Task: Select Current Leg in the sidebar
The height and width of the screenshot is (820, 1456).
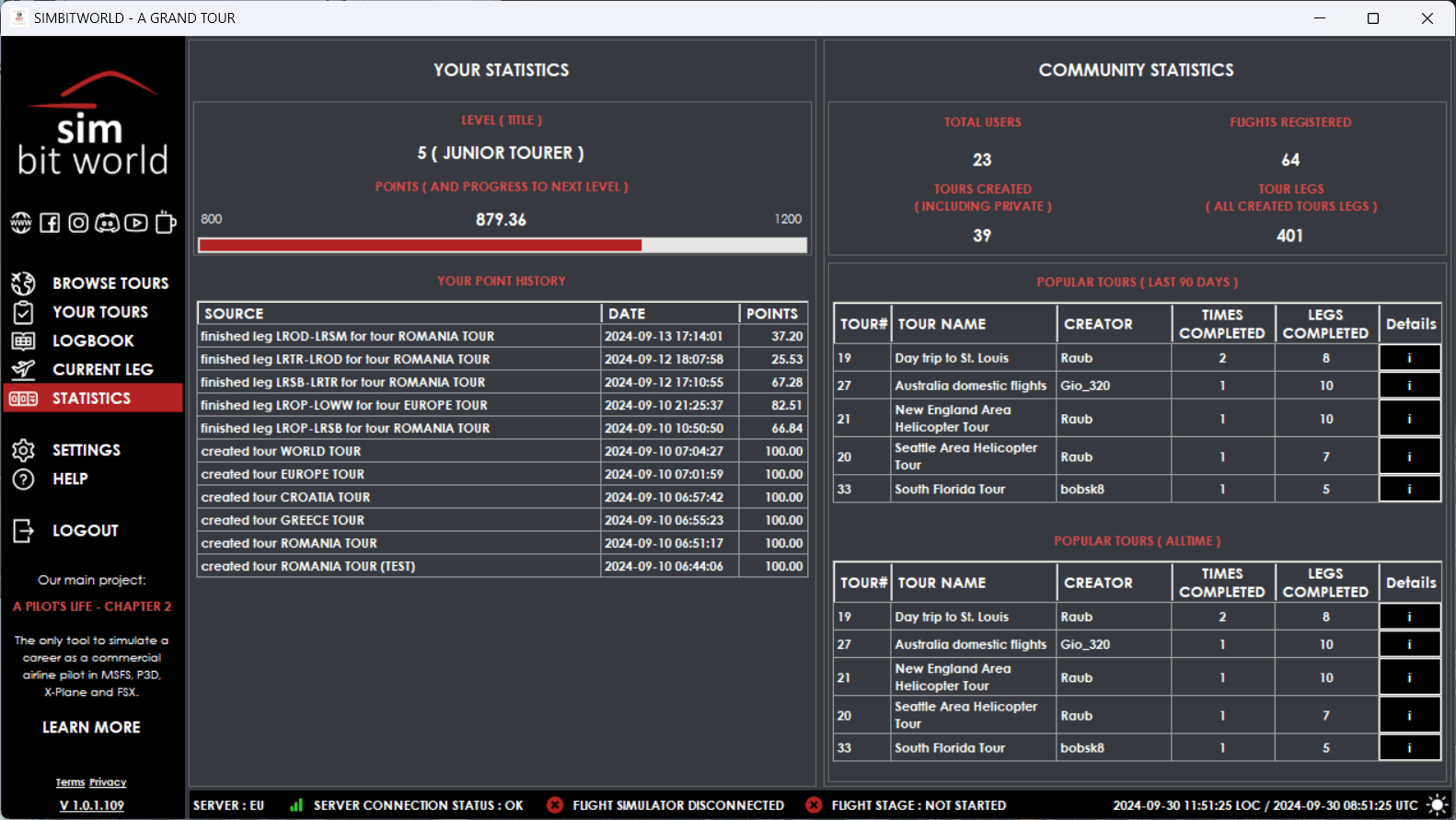Action: 102,369
